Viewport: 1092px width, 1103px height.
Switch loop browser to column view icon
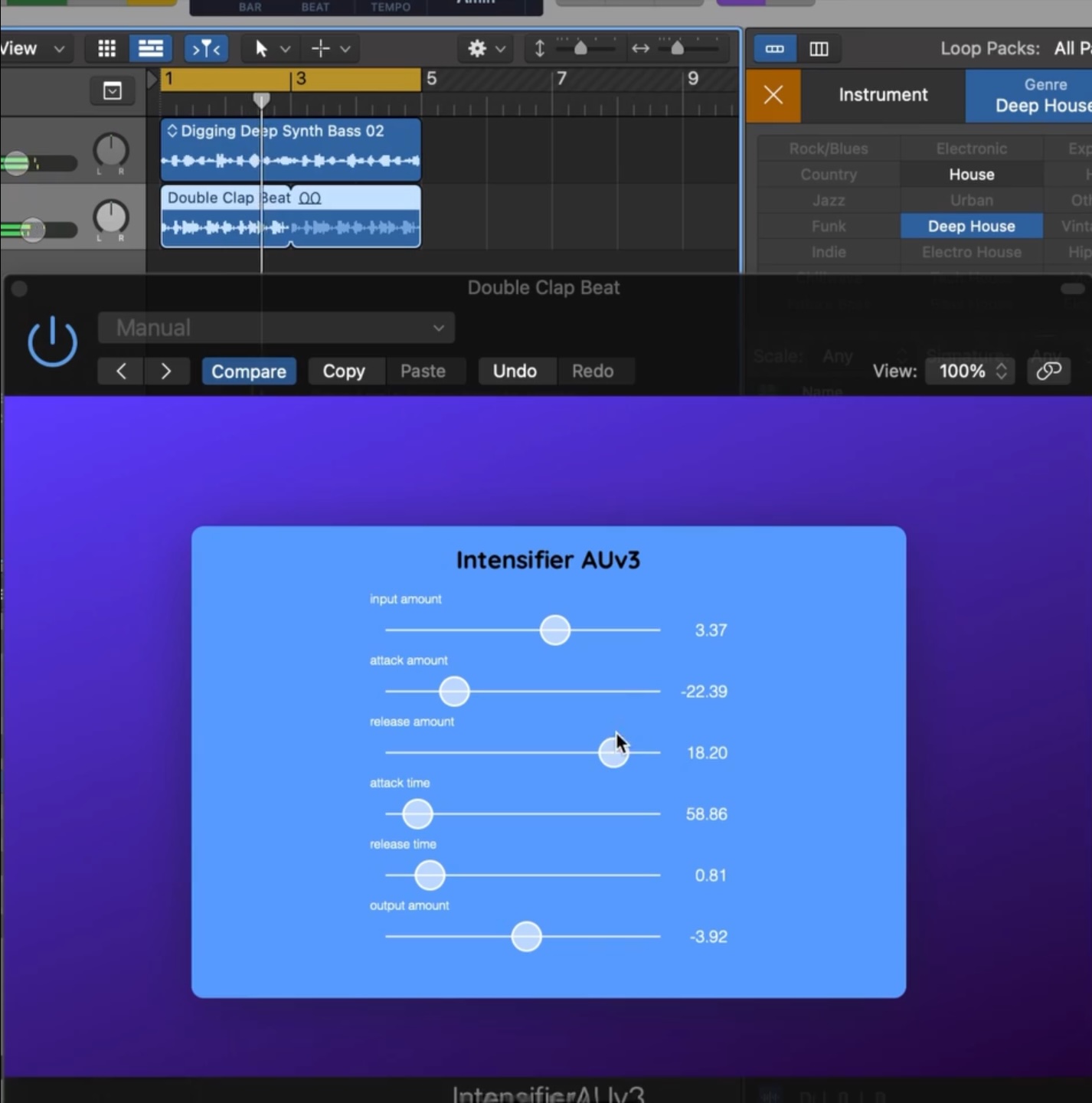point(819,49)
